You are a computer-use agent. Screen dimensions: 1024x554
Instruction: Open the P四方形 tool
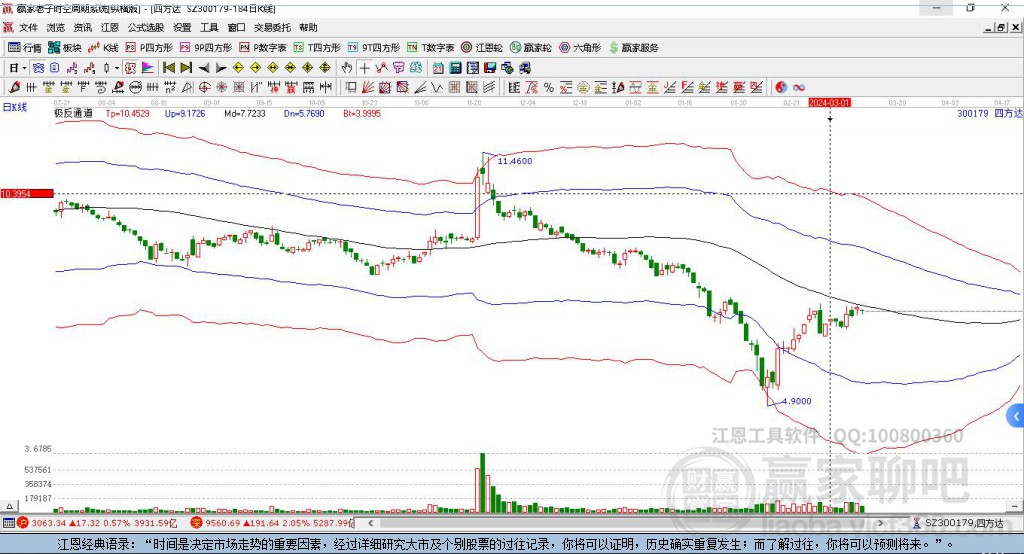pyautogui.click(x=149, y=48)
